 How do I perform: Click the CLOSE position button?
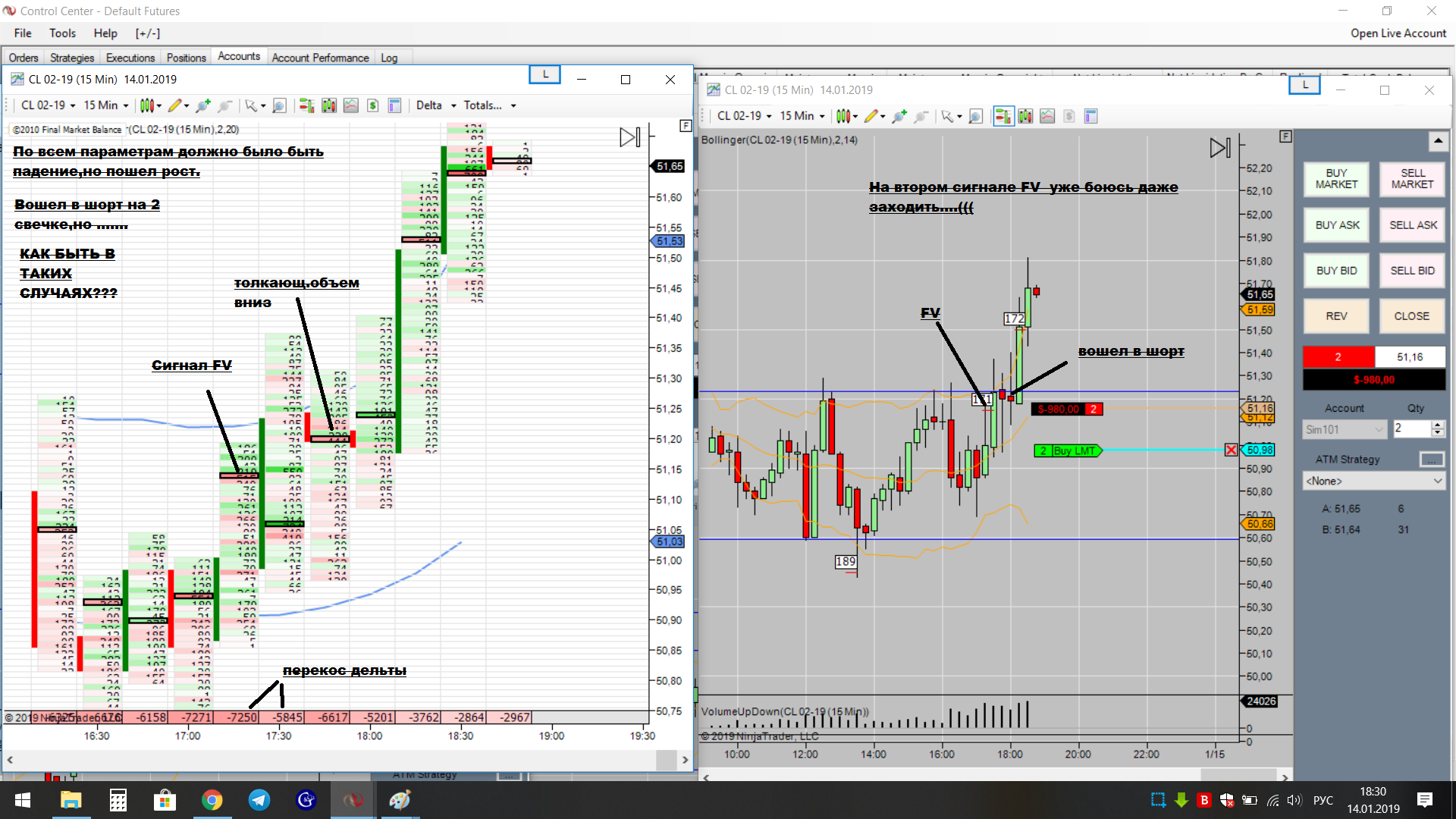1411,316
